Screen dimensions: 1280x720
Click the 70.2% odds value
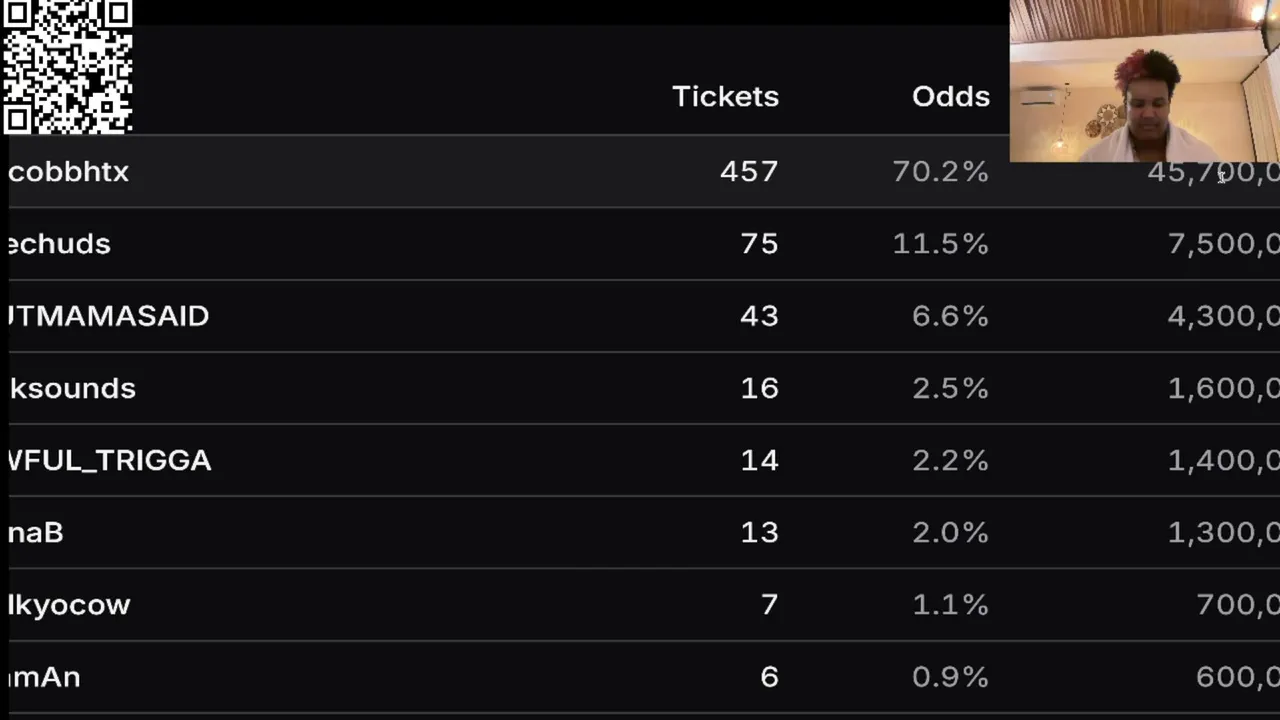pos(940,172)
